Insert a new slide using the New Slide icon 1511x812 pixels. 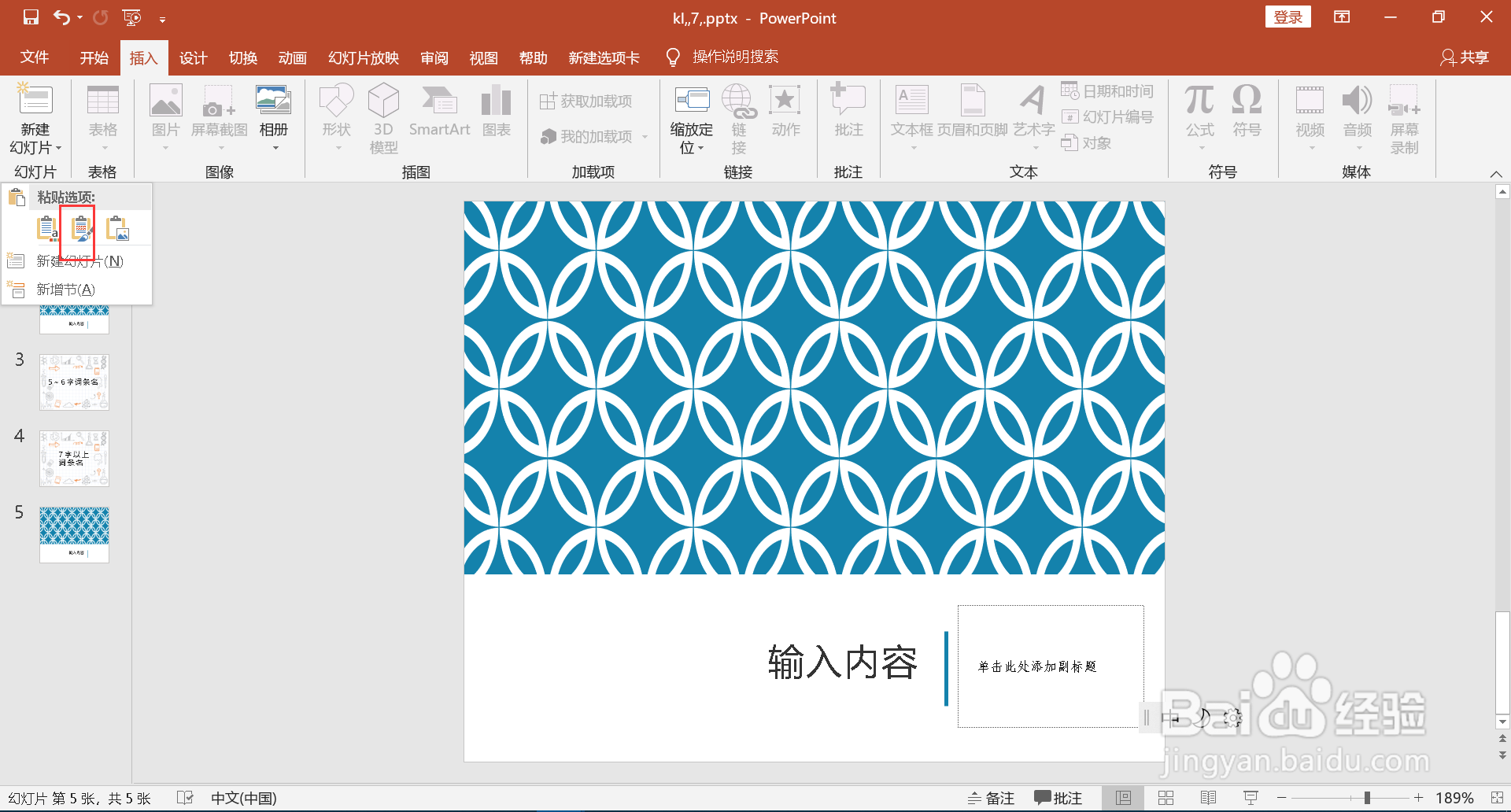point(35,101)
